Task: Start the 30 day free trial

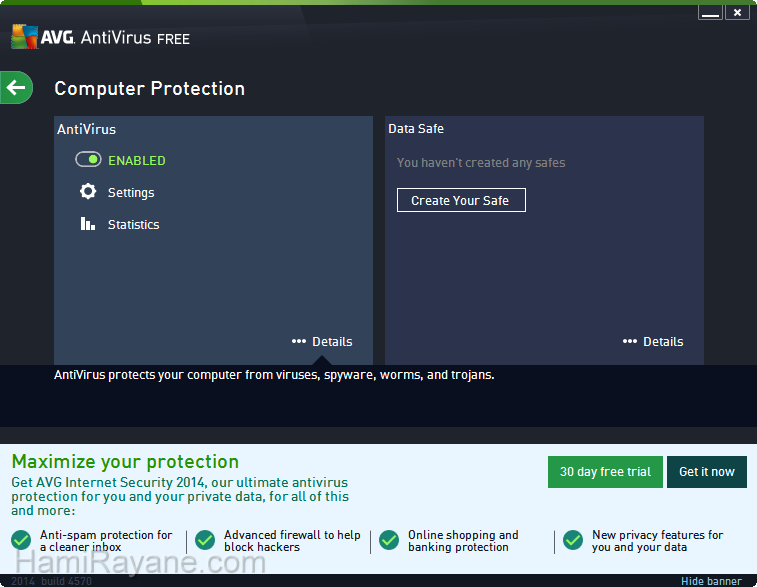Action: [605, 472]
